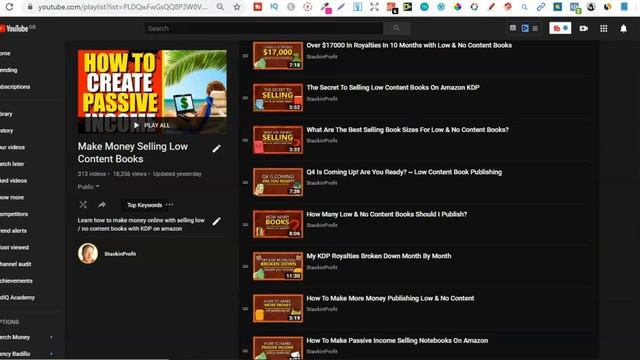This screenshot has height=360, width=640.
Task: Open the Public privacy dropdown
Action: coord(89,187)
